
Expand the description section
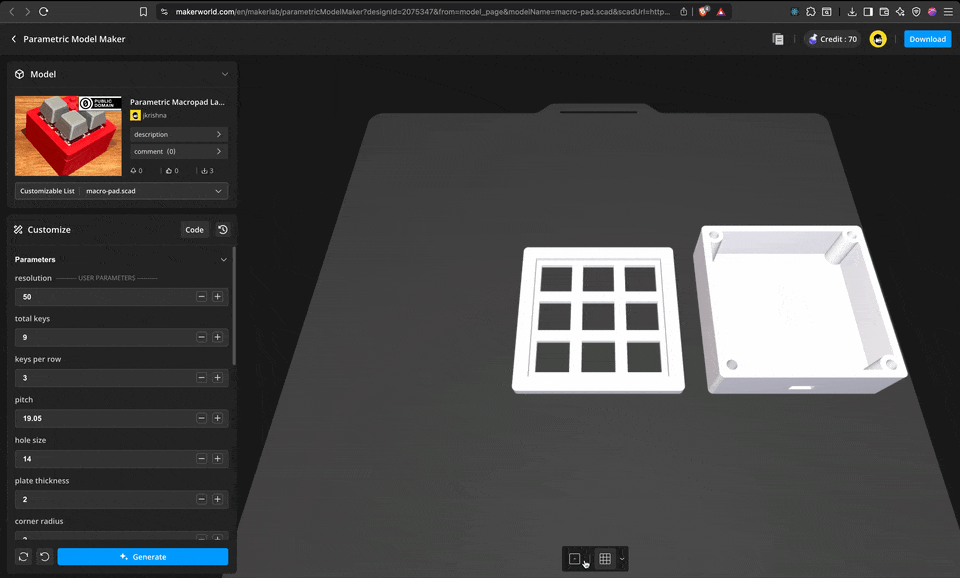tap(178, 134)
